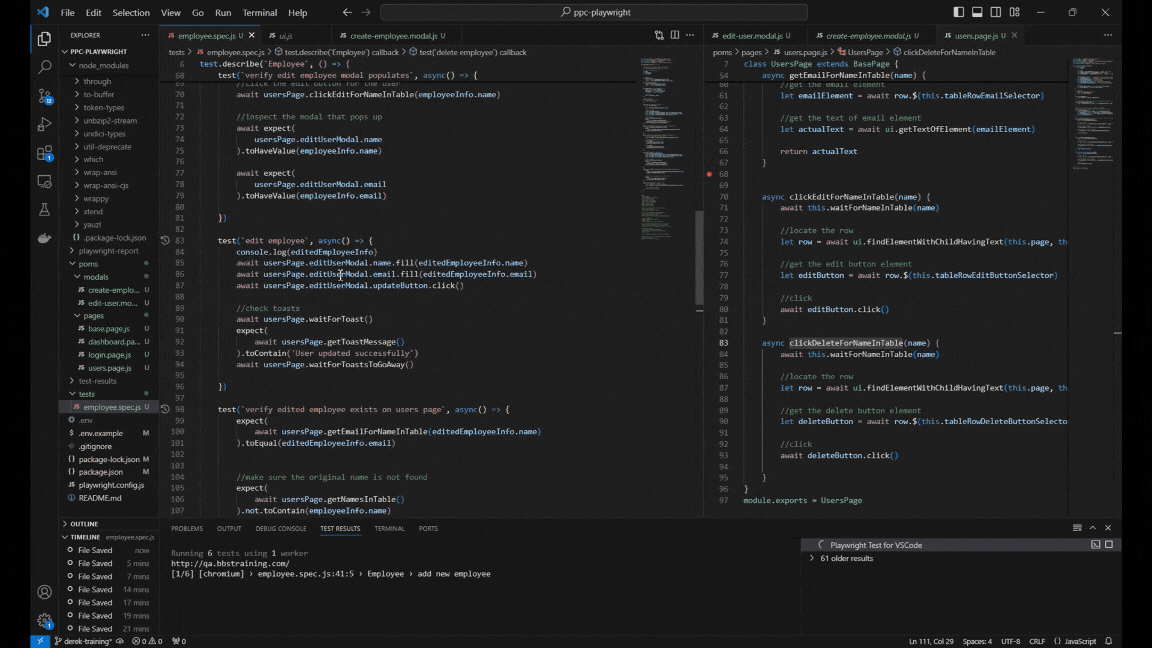
Task: Open the Run and Debug view
Action: (x=44, y=125)
